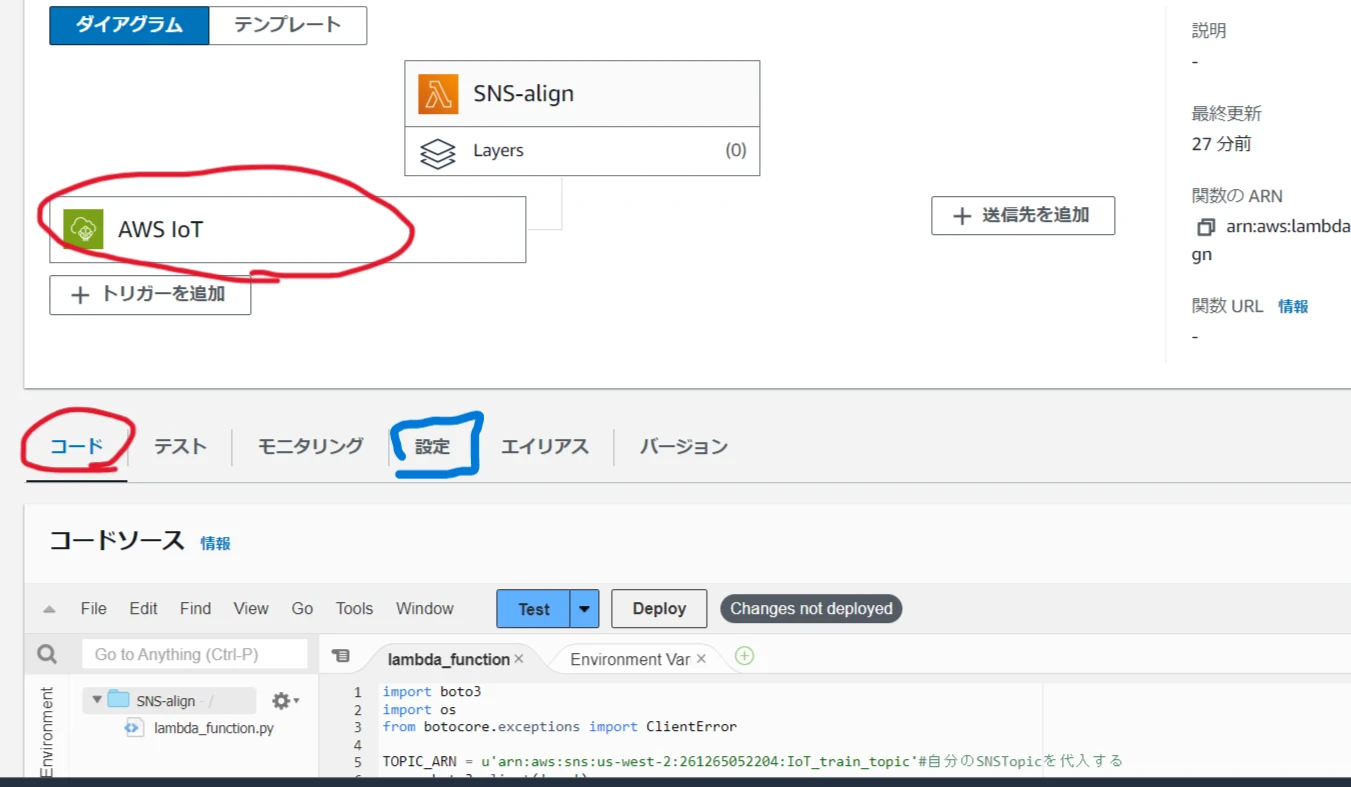Open the File menu in the code editor
This screenshot has height=787, width=1351.
pyautogui.click(x=93, y=609)
